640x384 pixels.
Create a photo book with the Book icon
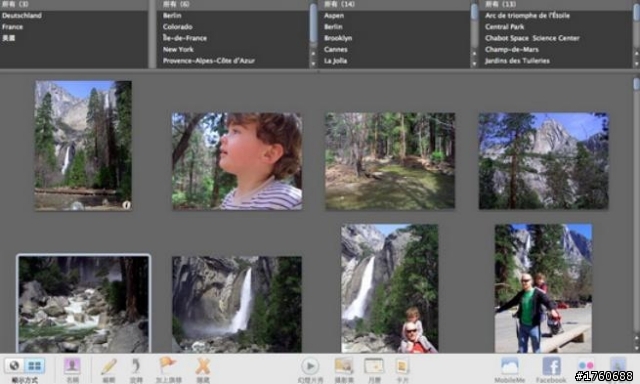344,366
